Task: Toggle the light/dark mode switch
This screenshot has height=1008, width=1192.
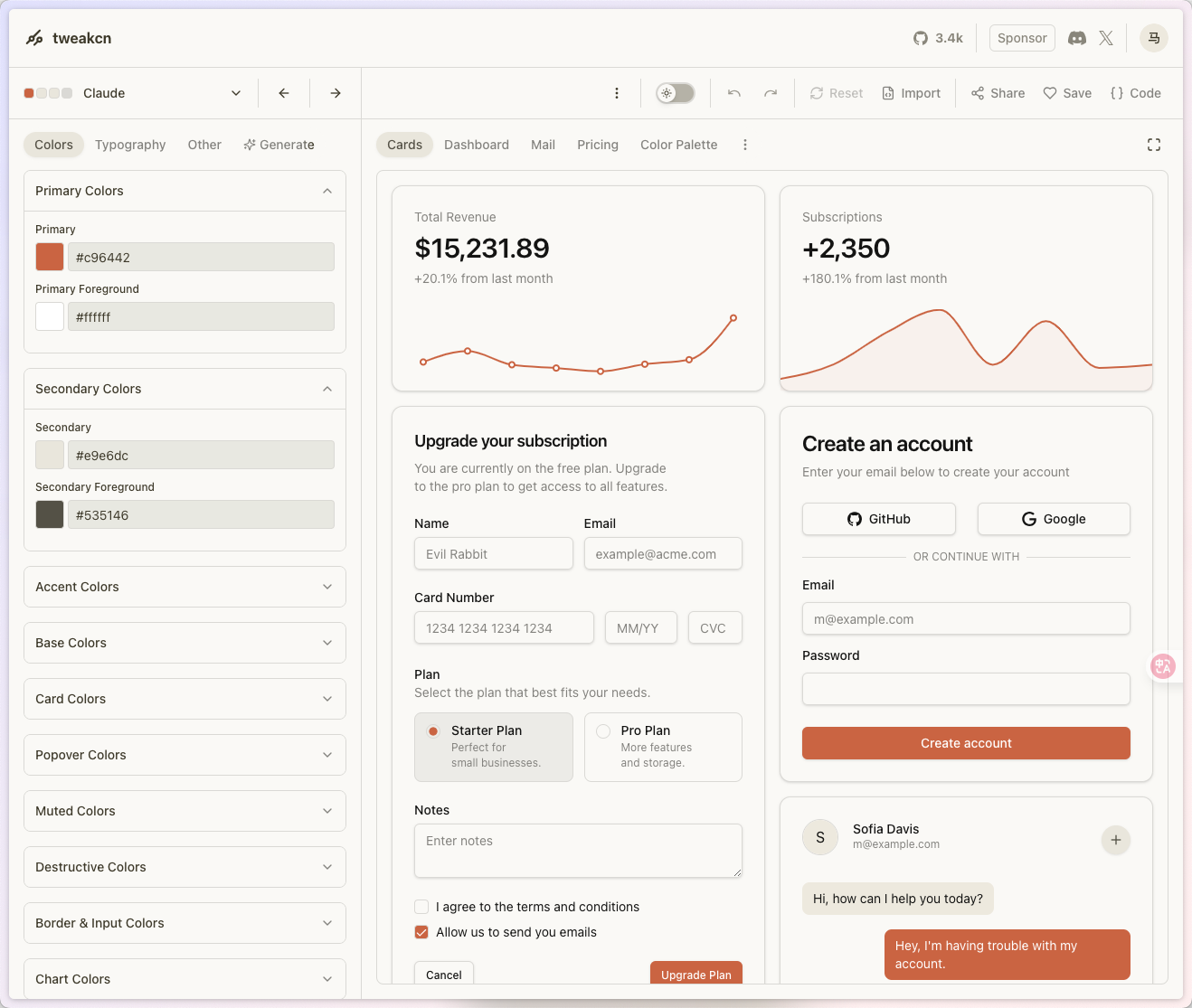Action: pos(676,93)
